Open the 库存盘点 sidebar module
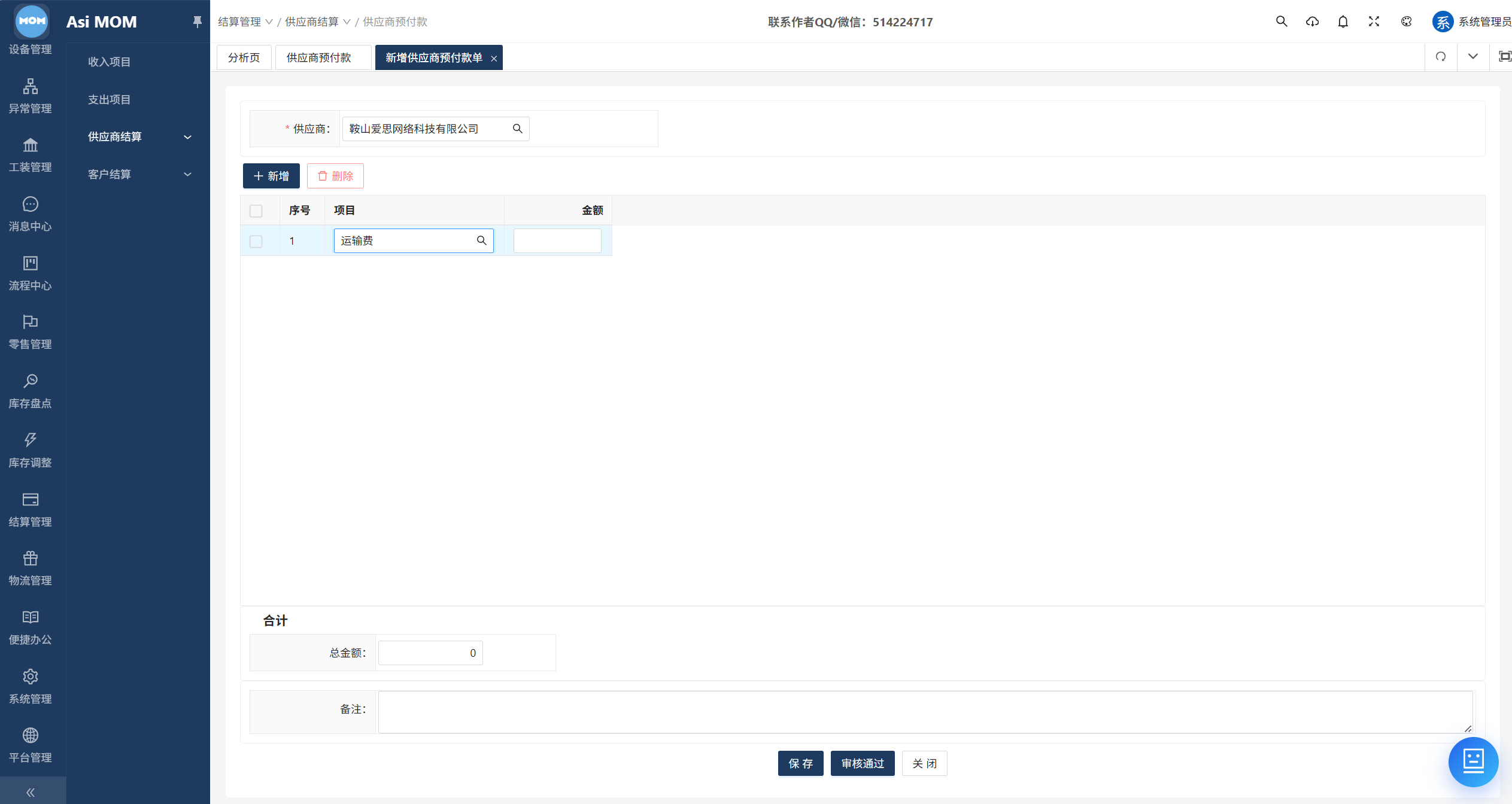The height and width of the screenshot is (804, 1512). [30, 391]
